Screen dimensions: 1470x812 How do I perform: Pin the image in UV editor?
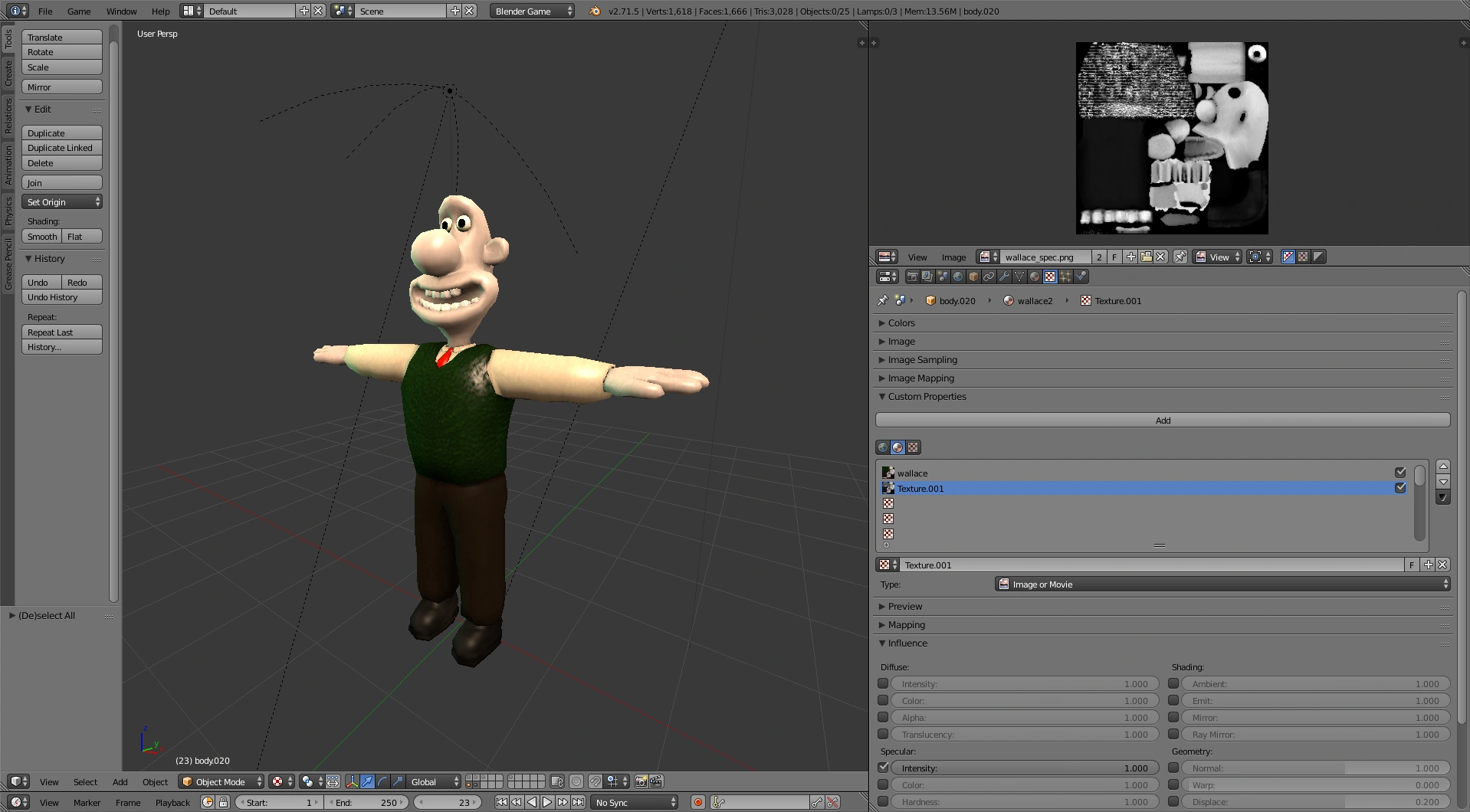1180,257
